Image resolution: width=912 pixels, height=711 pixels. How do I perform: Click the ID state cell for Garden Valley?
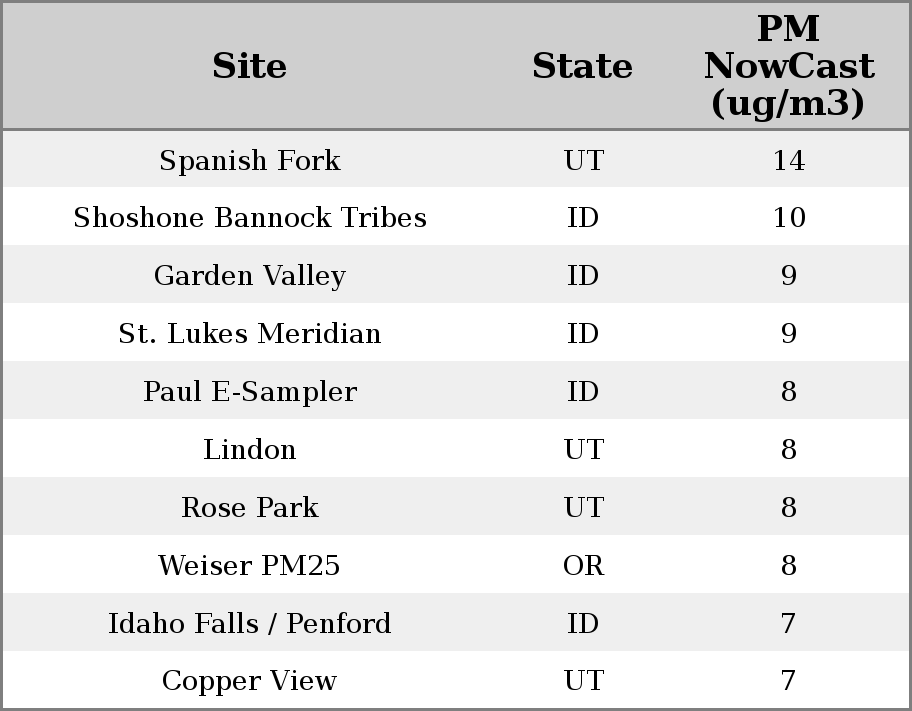[583, 276]
